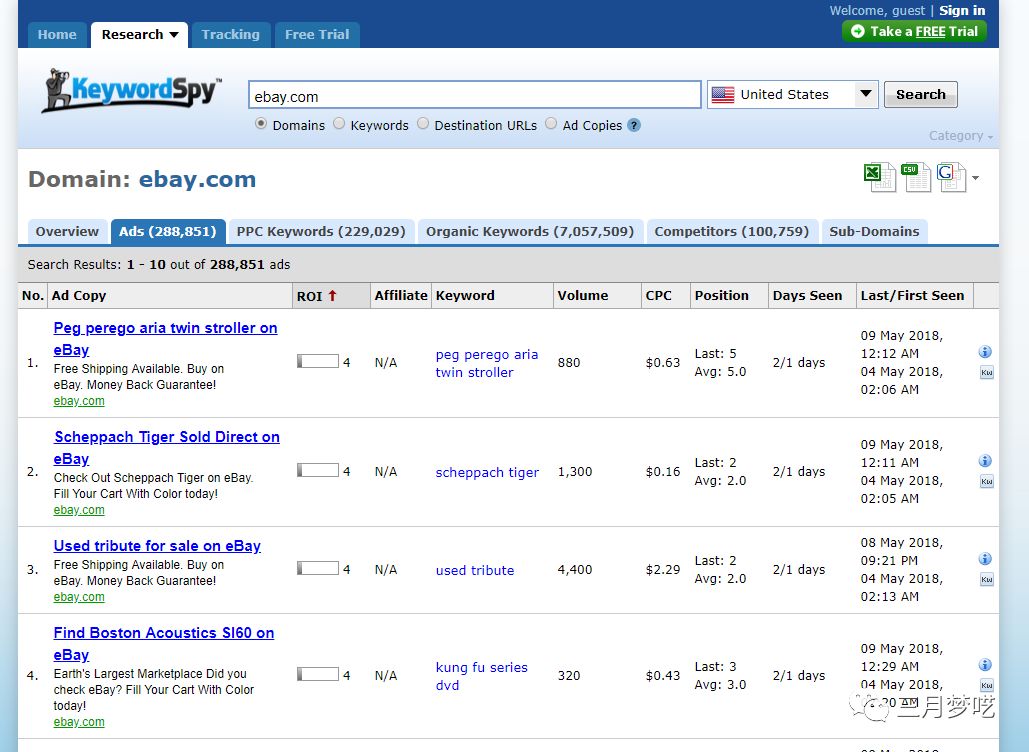Screen dimensions: 1029x752
Task: Click Take a FREE Trial button
Action: (x=914, y=31)
